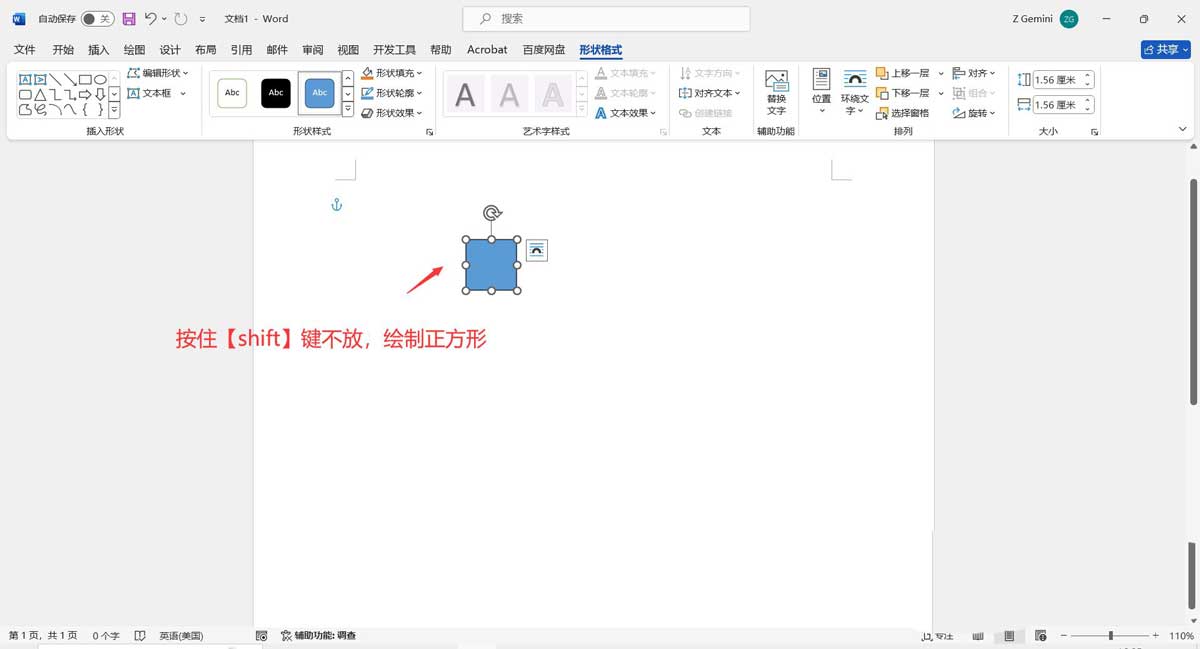1200x649 pixels.
Task: Click 对齐文本 (Align Text)
Action: click(x=710, y=92)
